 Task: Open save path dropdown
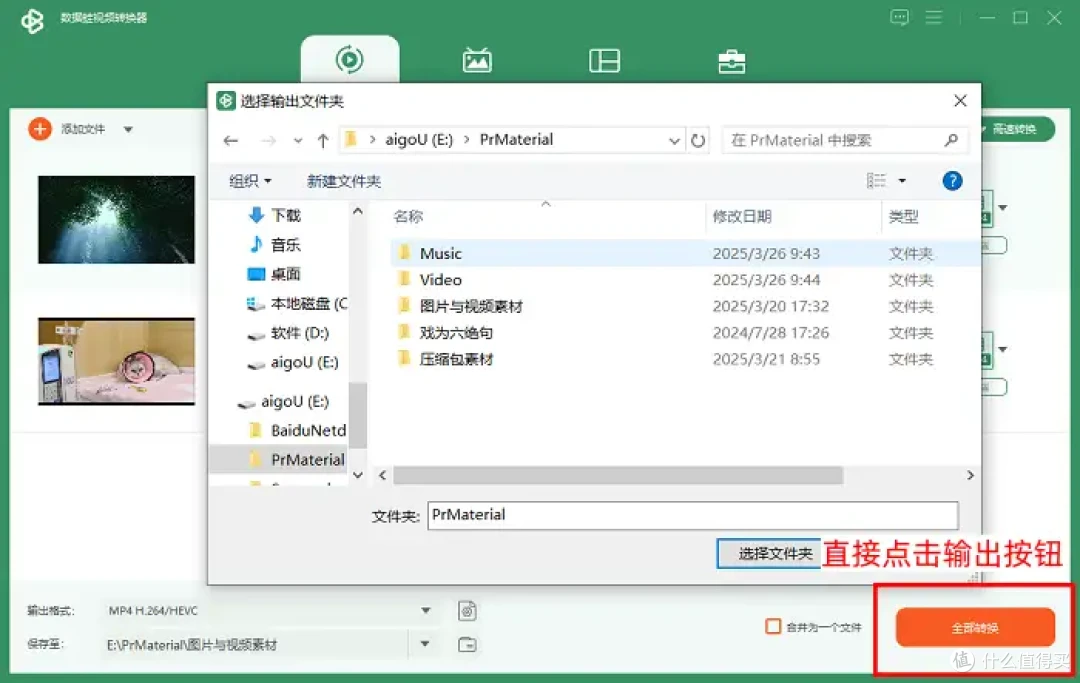(425, 644)
